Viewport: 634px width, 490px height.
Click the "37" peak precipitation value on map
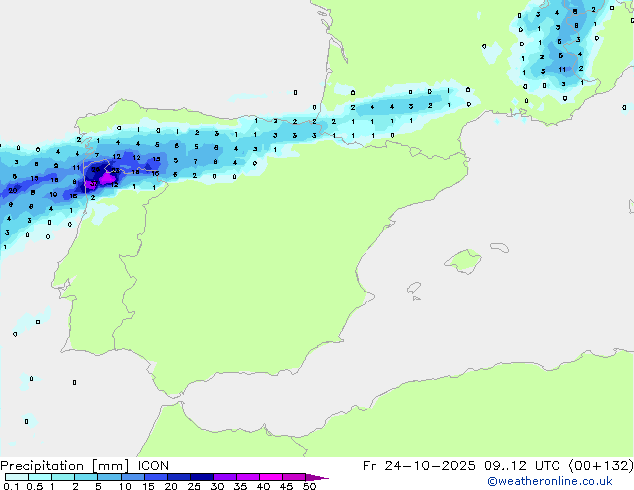pos(93,184)
